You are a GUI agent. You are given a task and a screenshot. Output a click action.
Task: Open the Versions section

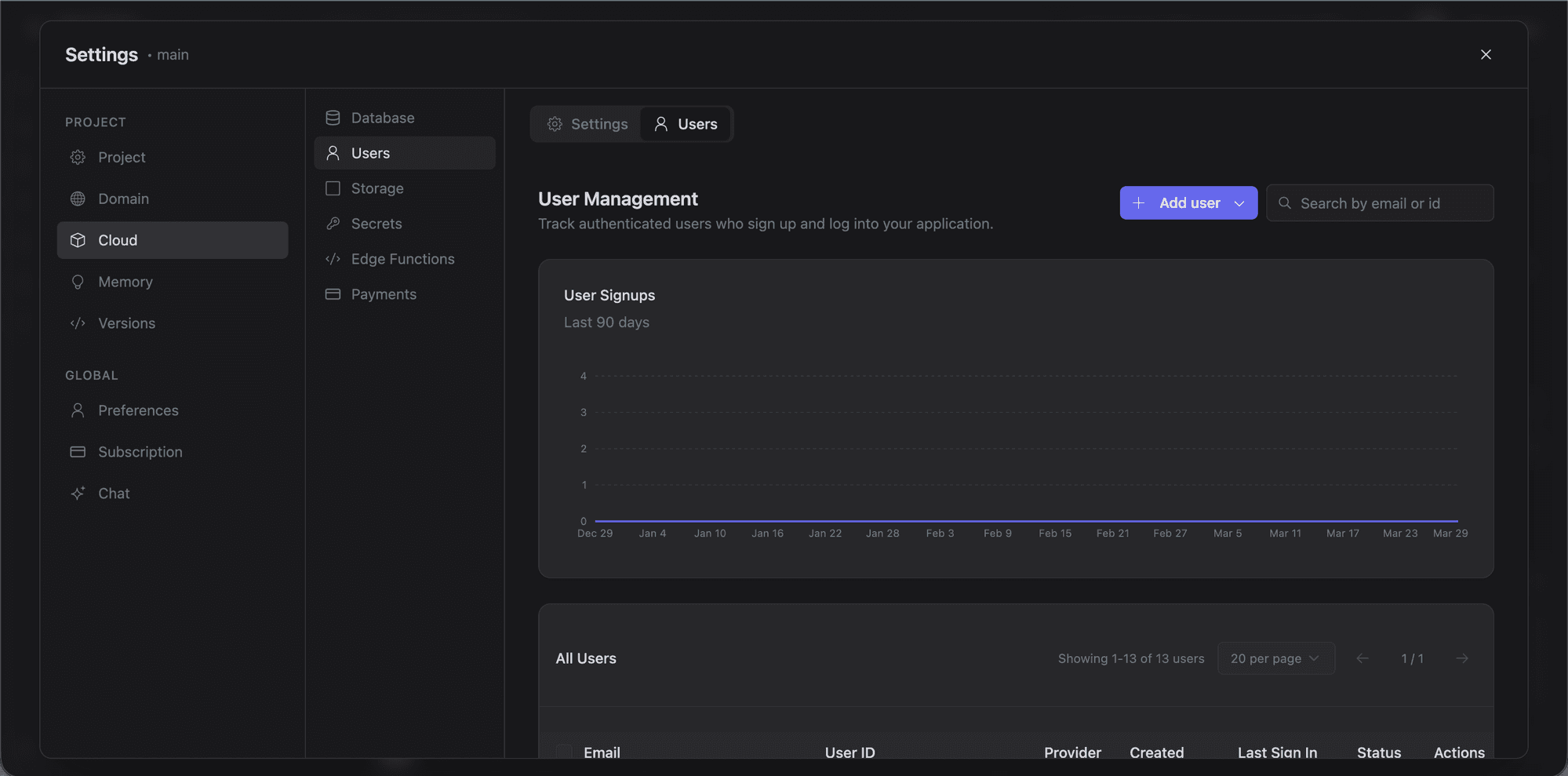click(x=173, y=323)
